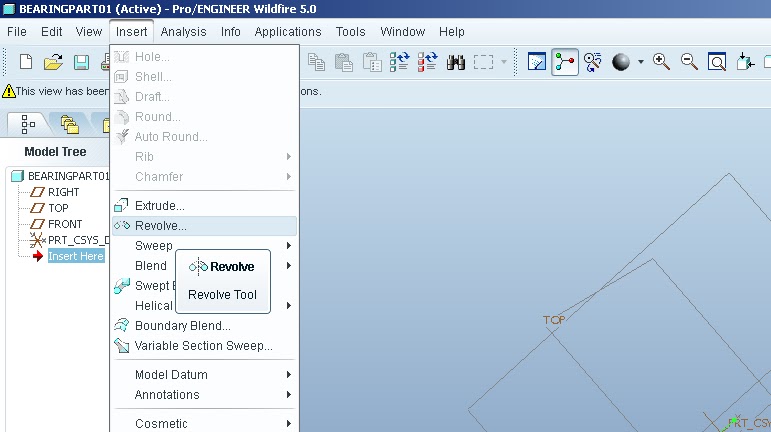Open the Window menu
Viewport: 771px width, 432px height.
402,32
